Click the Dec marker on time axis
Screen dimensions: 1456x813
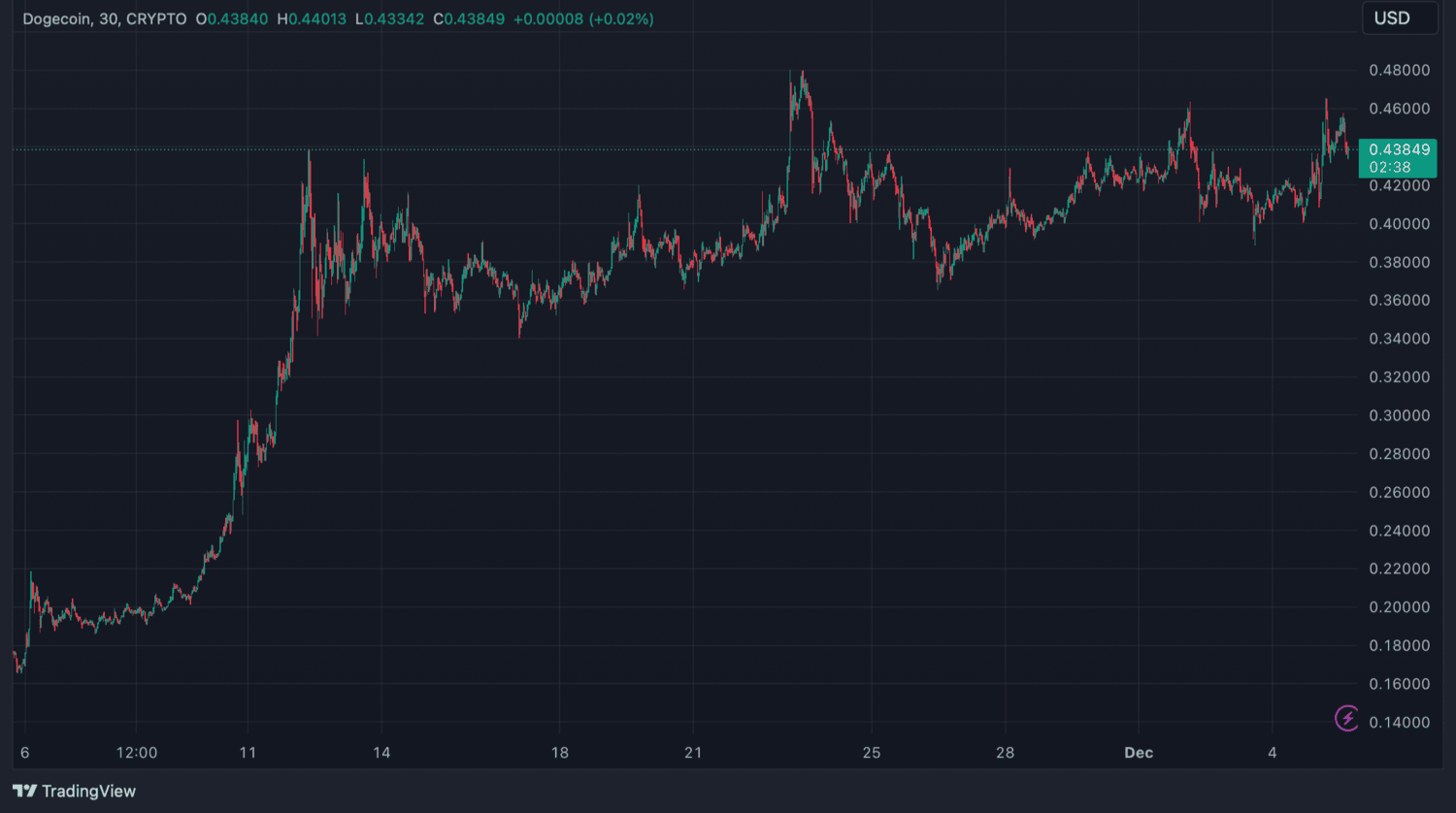(x=1139, y=753)
